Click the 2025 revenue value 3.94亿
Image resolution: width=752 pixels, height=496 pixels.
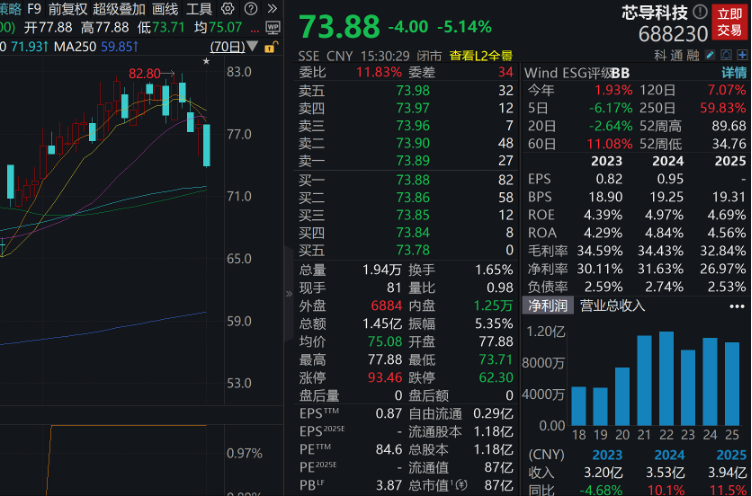(728, 472)
